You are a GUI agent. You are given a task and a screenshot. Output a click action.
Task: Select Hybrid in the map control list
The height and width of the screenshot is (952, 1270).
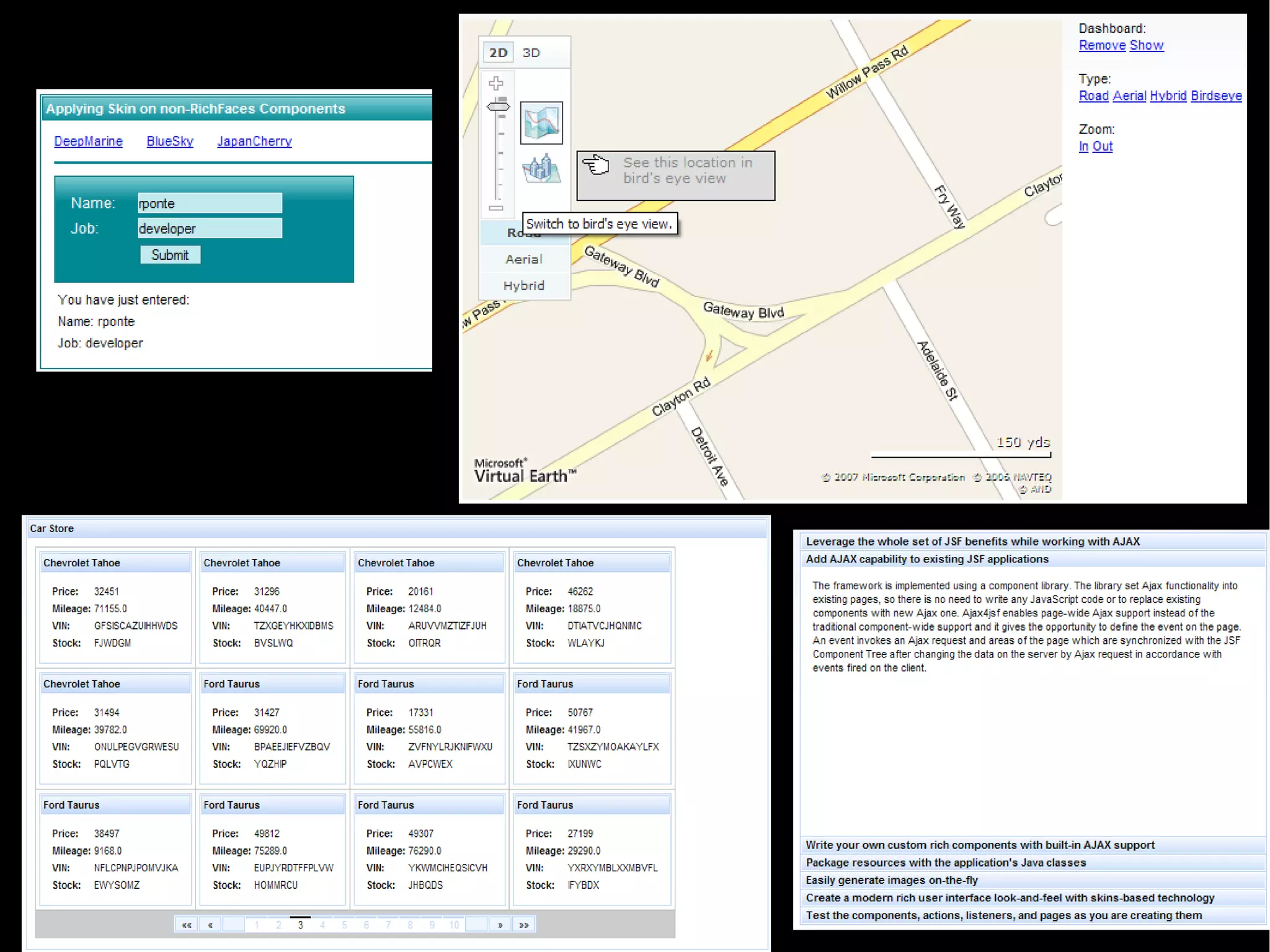coord(524,286)
